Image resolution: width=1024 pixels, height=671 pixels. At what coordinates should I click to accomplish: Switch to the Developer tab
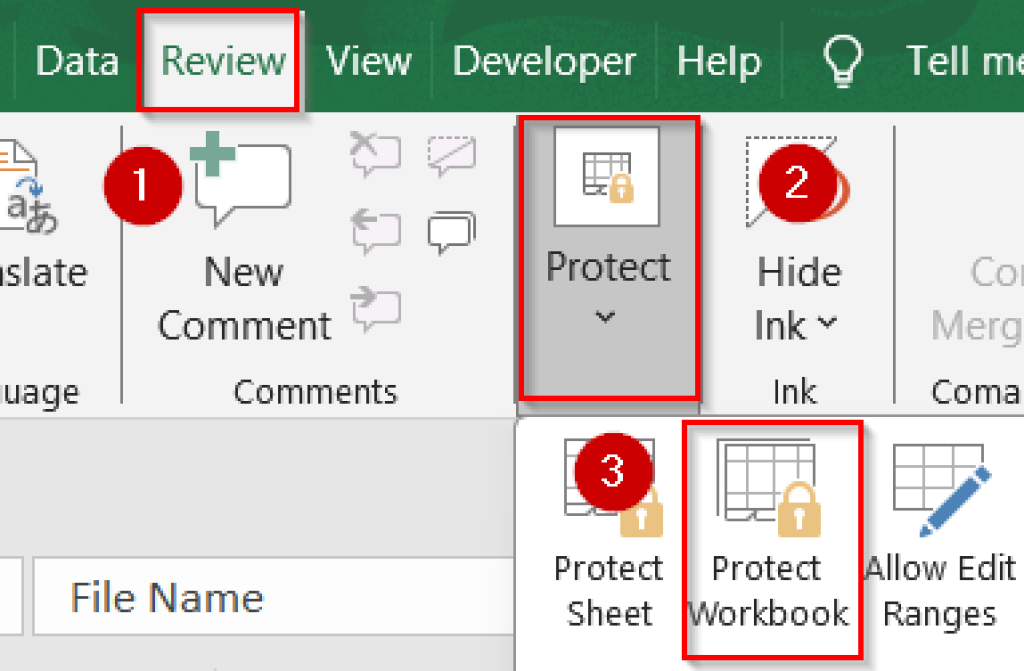[544, 60]
